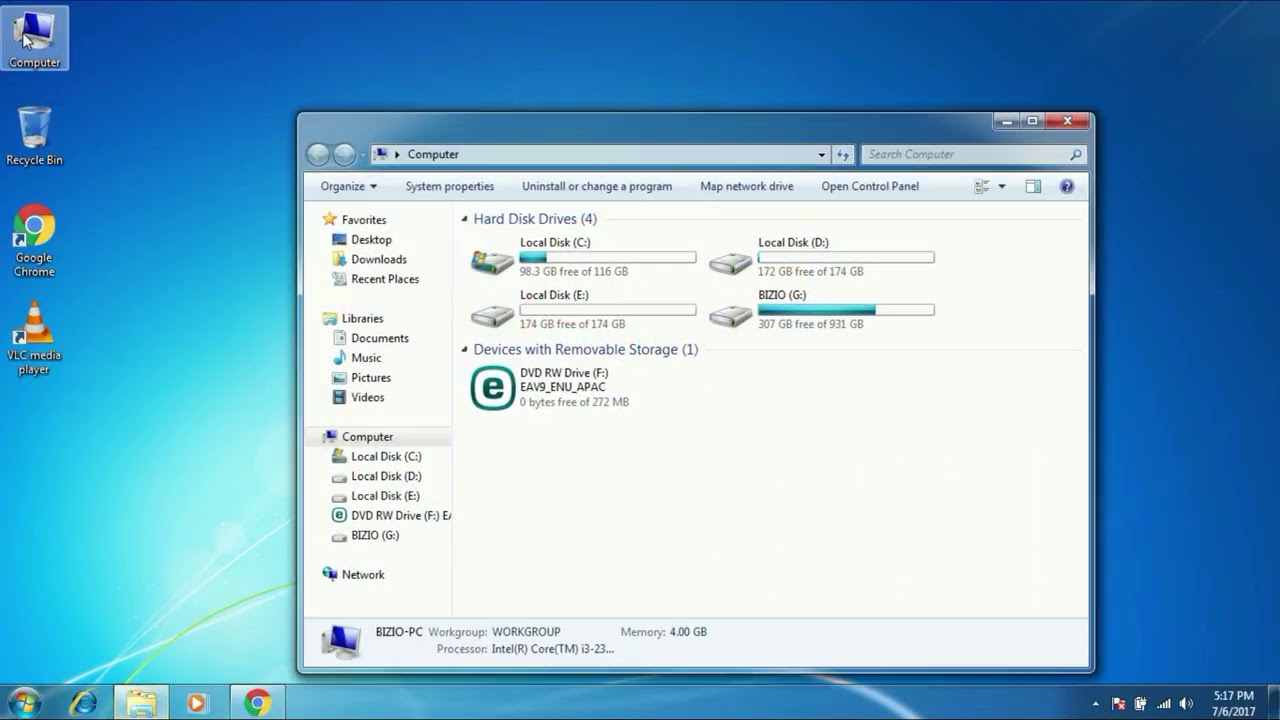Click the Forward navigation arrow
The height and width of the screenshot is (720, 1280).
click(344, 154)
